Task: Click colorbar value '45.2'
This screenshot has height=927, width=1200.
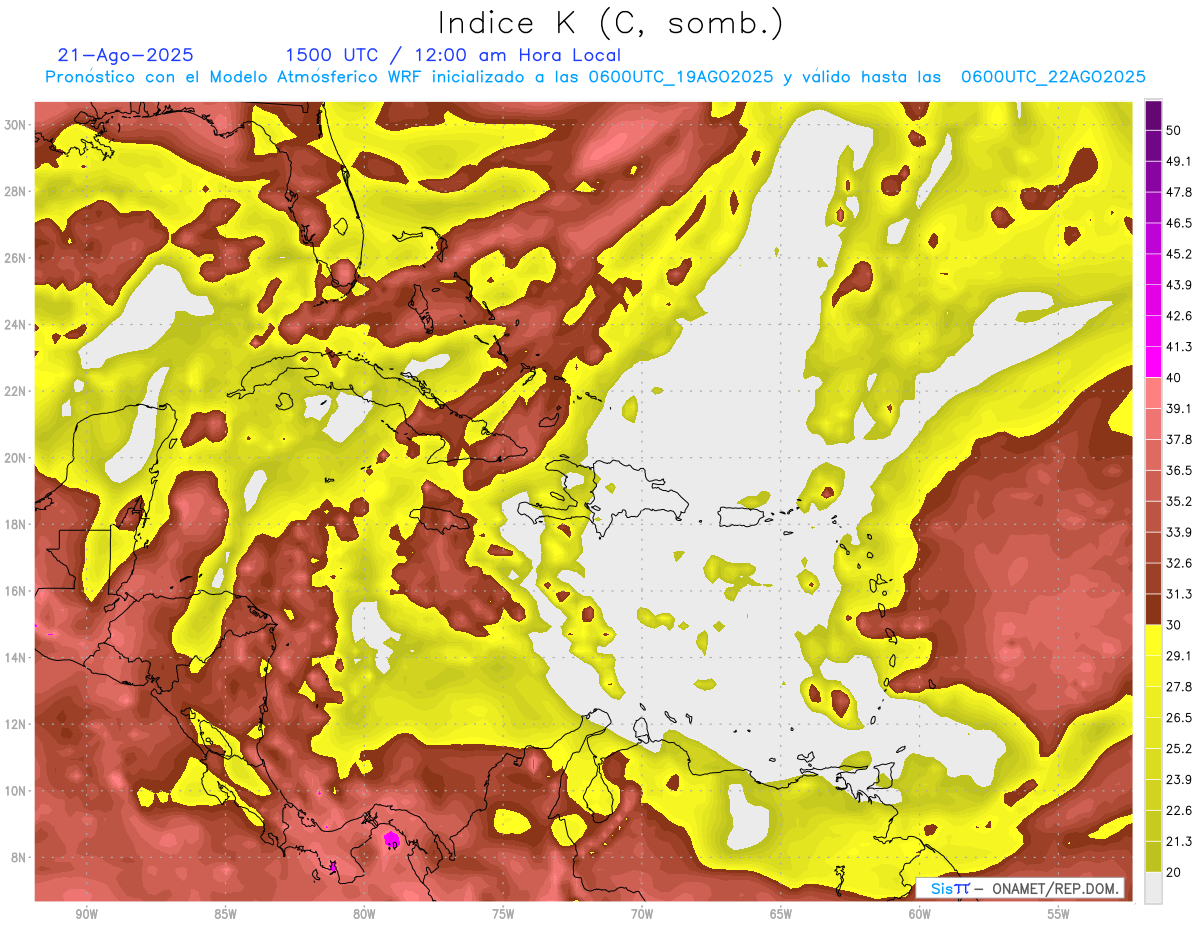Action: [x=1179, y=254]
